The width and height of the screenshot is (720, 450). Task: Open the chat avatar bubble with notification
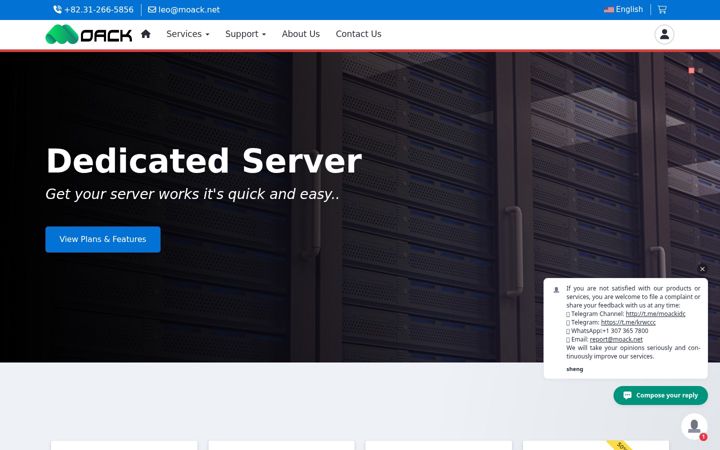[x=694, y=426]
